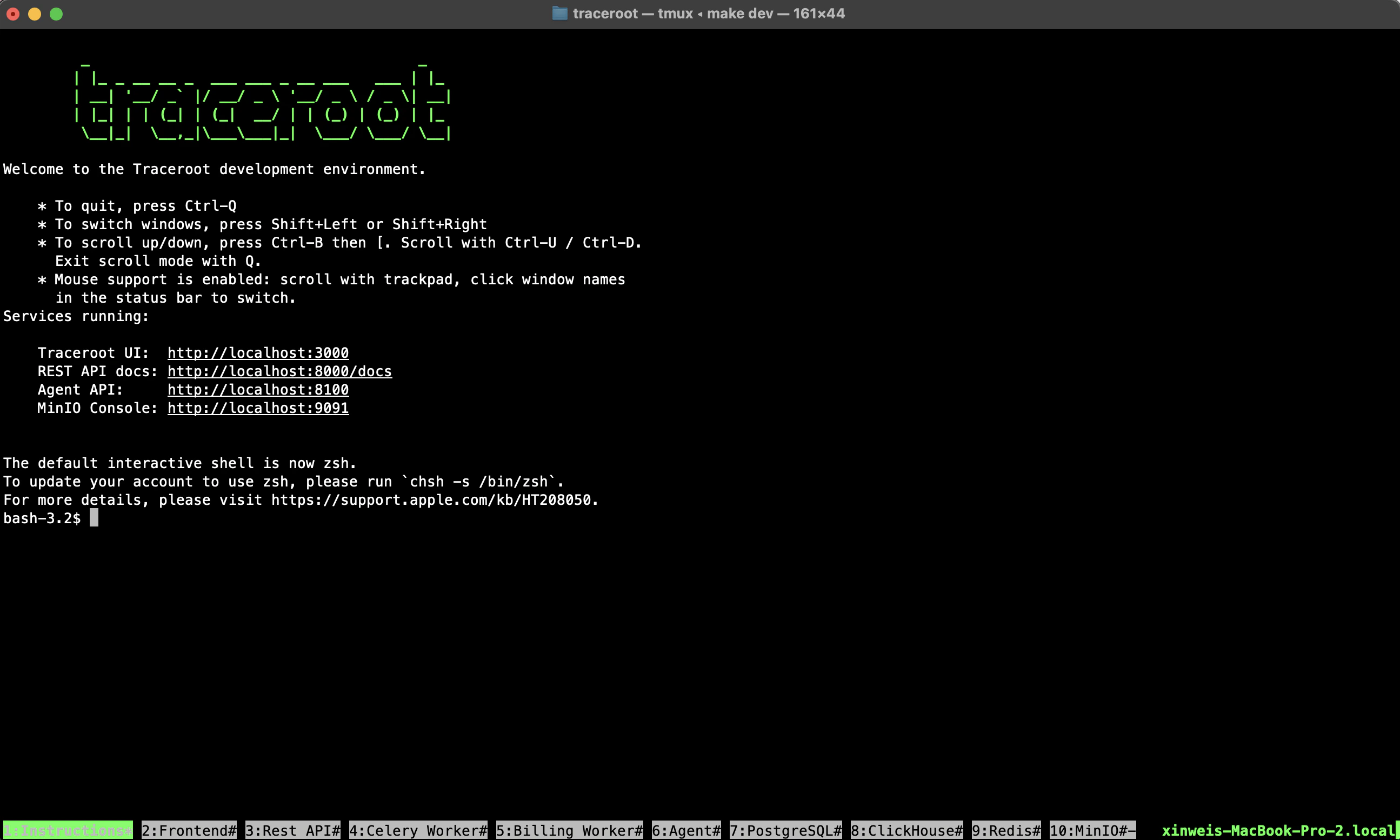Visit the Apple support HT208050 URL

(x=434, y=500)
